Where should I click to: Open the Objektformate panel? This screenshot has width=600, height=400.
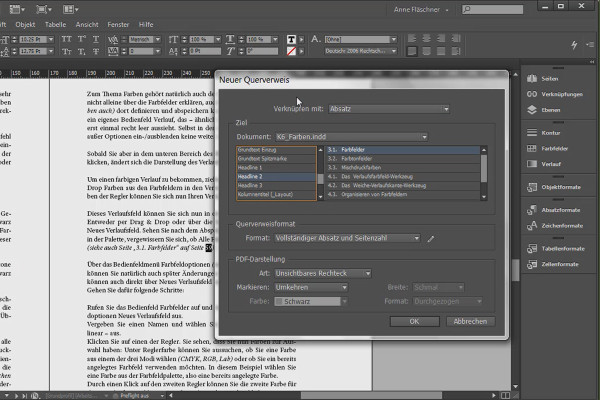click(554, 187)
